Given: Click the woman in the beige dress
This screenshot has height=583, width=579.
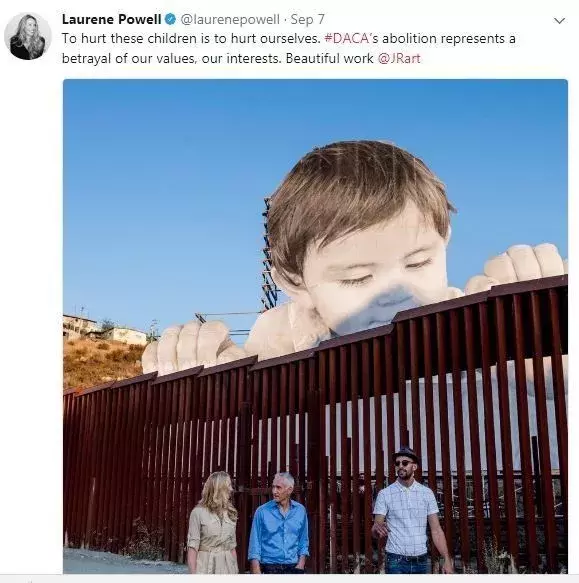Looking at the screenshot, I should pyautogui.click(x=212, y=522).
